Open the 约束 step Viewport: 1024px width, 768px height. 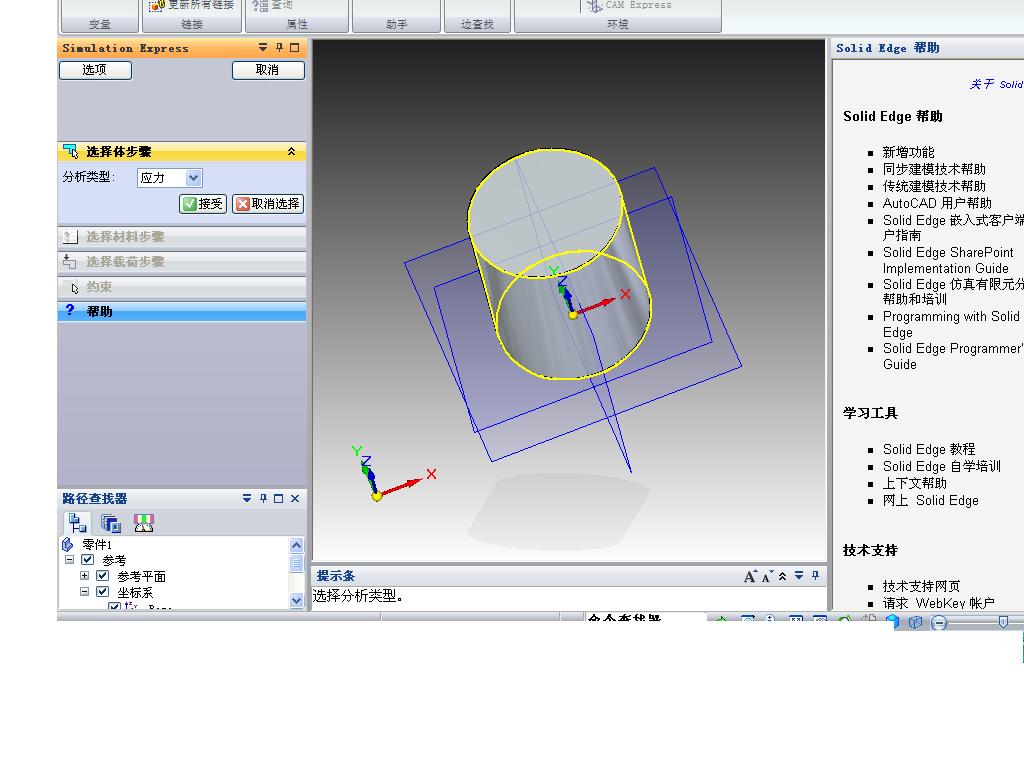[182, 286]
